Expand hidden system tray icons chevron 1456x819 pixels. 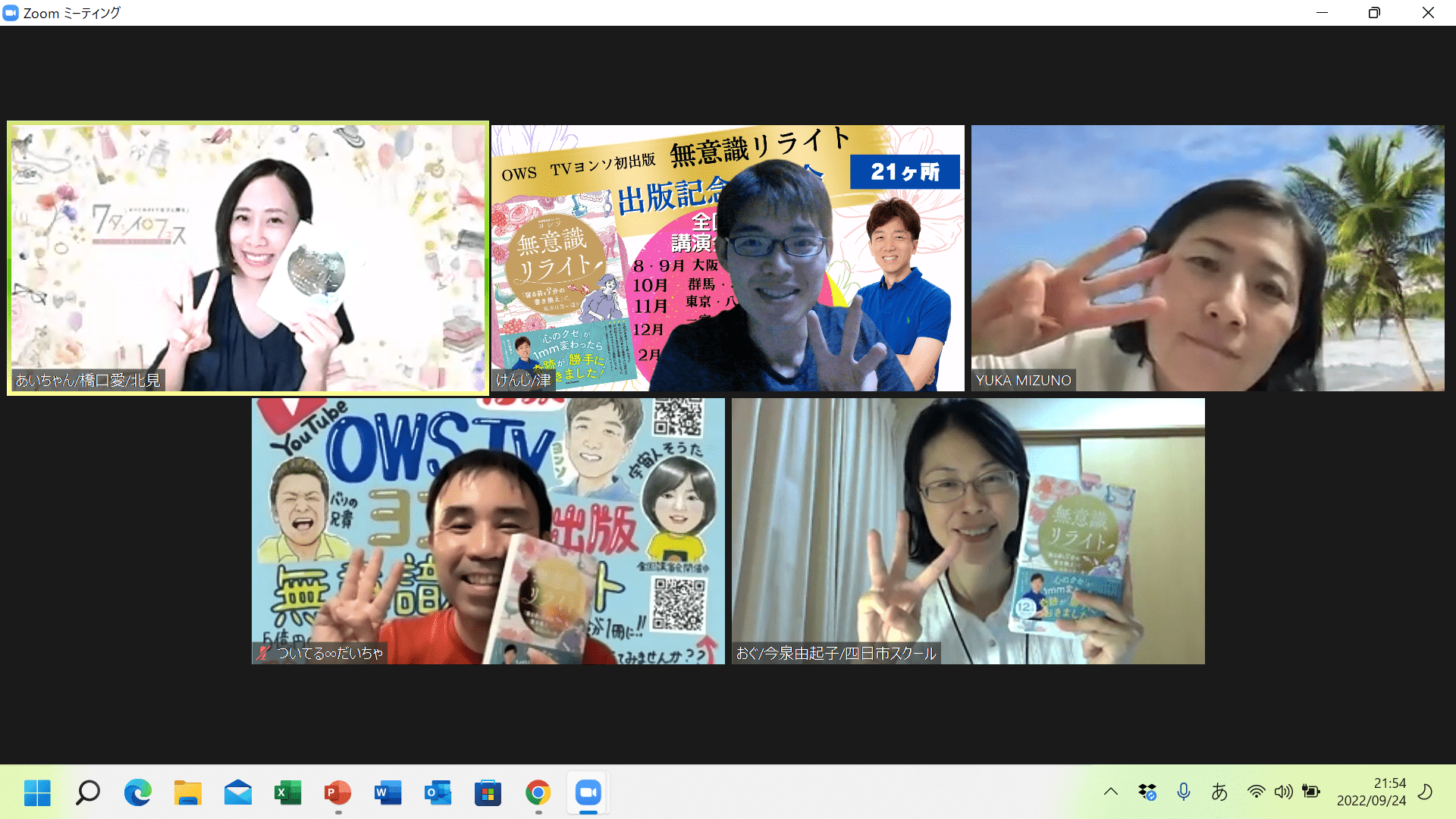[x=1111, y=792]
